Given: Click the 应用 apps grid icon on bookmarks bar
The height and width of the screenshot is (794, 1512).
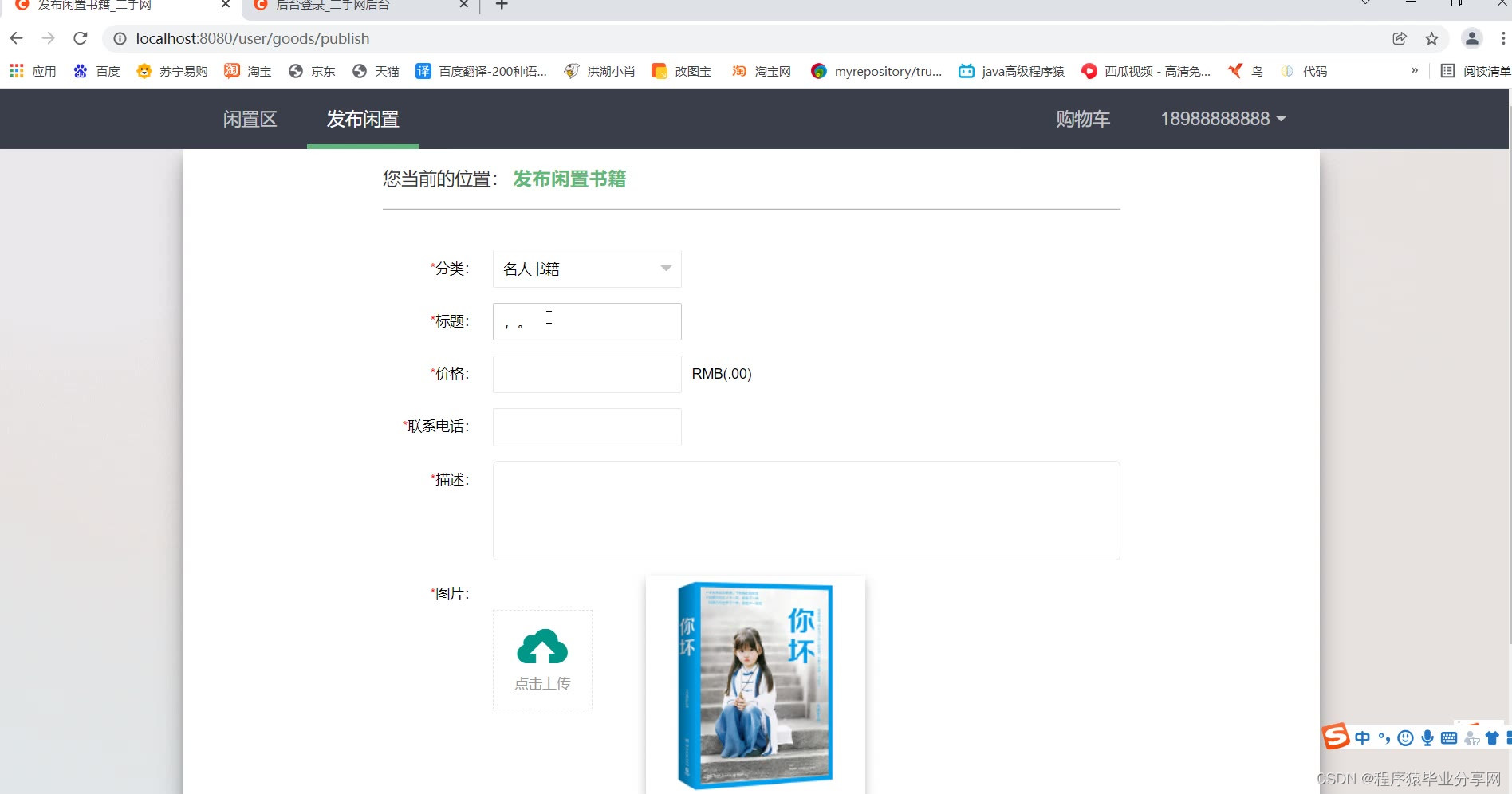Looking at the screenshot, I should (x=16, y=70).
